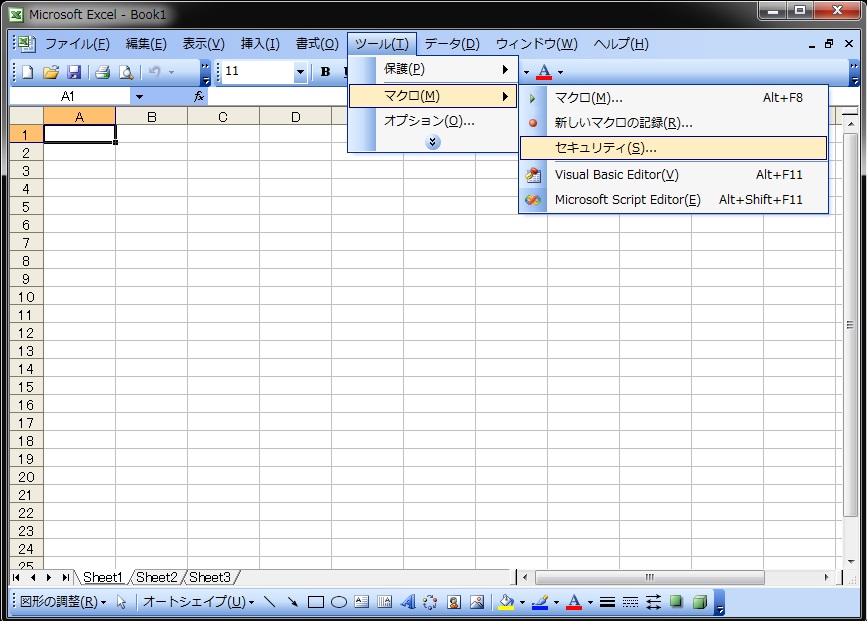This screenshot has height=621, width=867.
Task: Insert a picture from file
Action: click(477, 602)
